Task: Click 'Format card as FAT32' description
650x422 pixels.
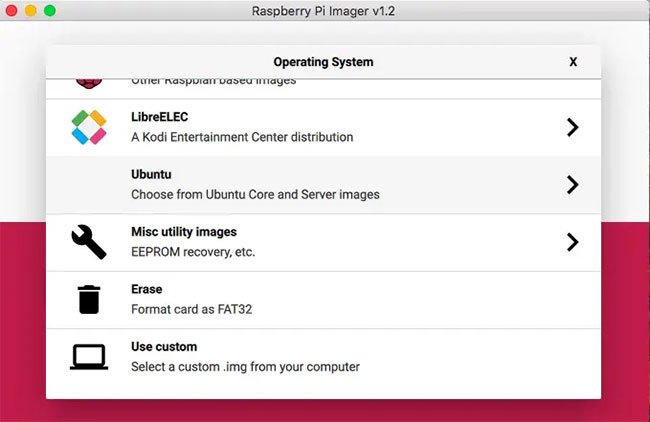Action: pos(192,309)
